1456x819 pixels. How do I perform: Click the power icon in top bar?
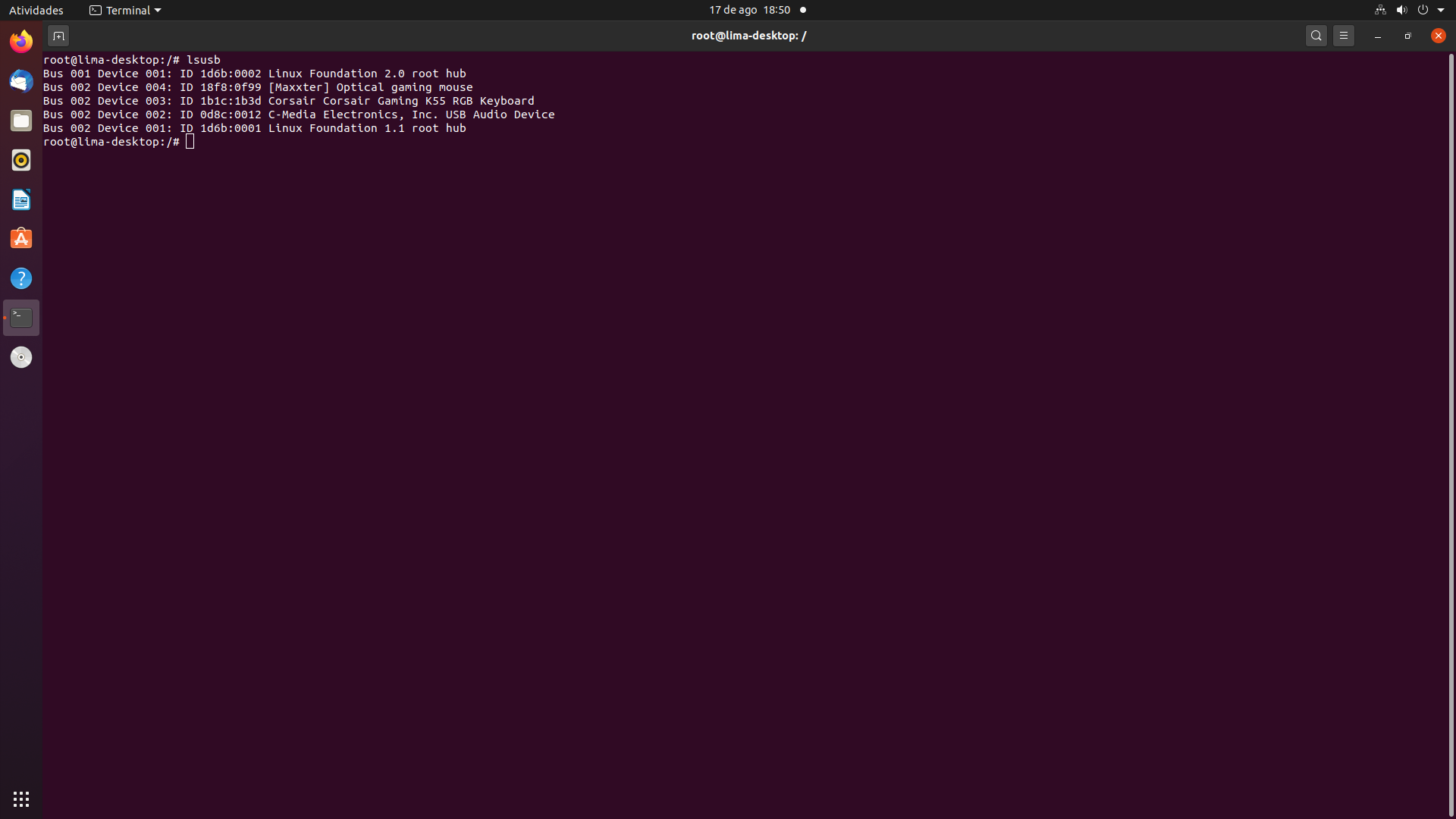[x=1423, y=10]
